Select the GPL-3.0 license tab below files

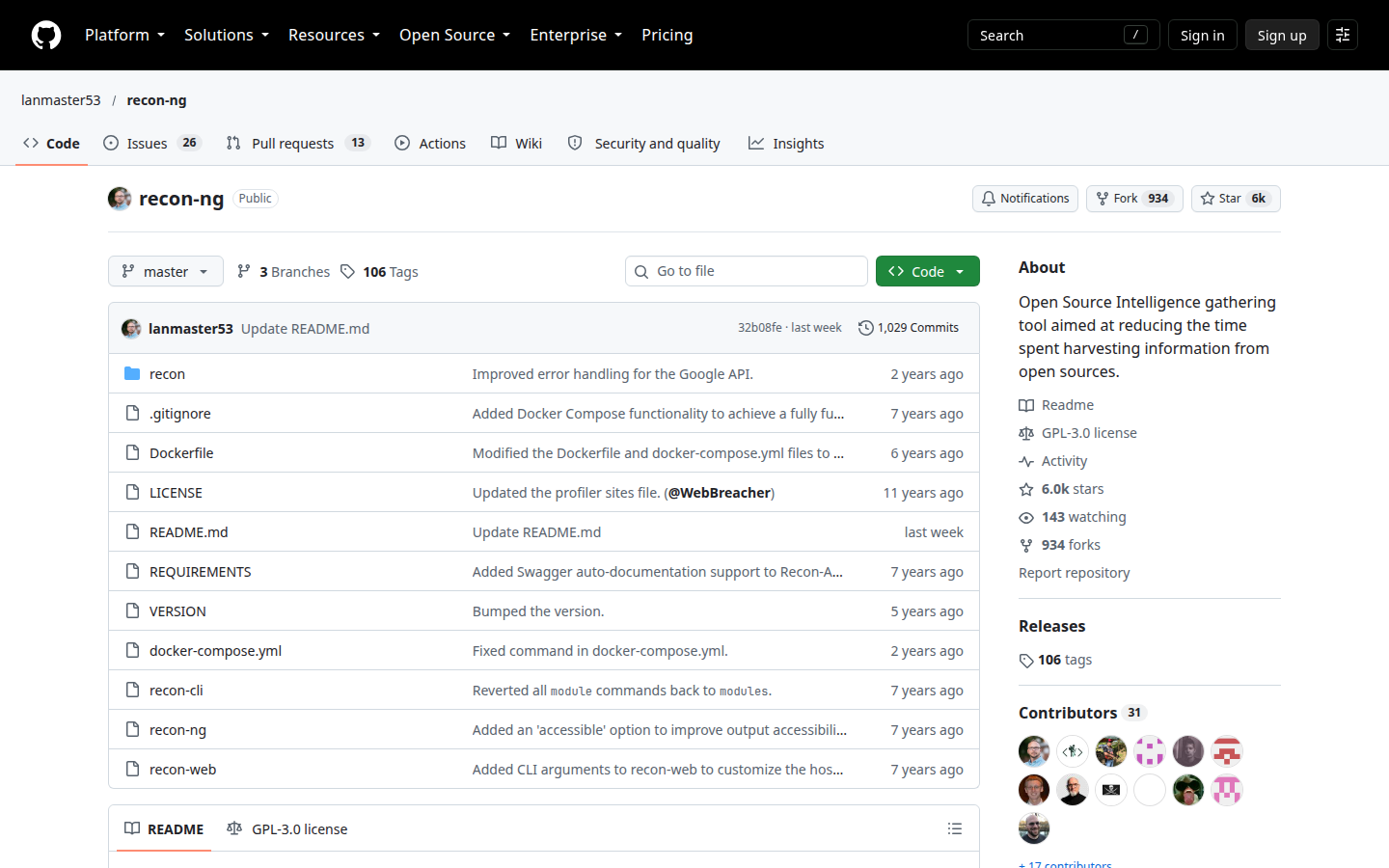[287, 828]
